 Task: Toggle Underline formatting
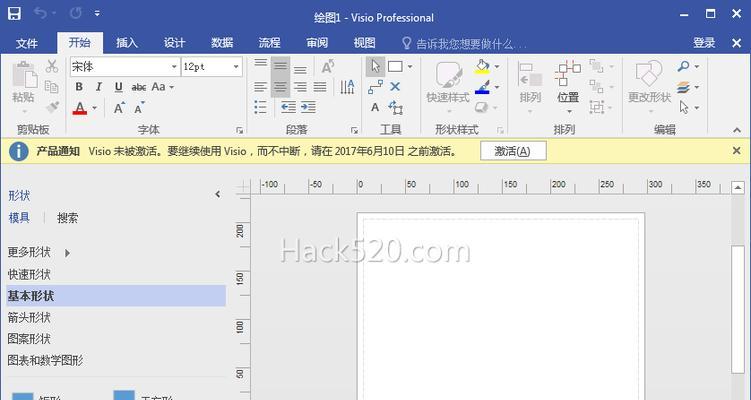[x=119, y=87]
